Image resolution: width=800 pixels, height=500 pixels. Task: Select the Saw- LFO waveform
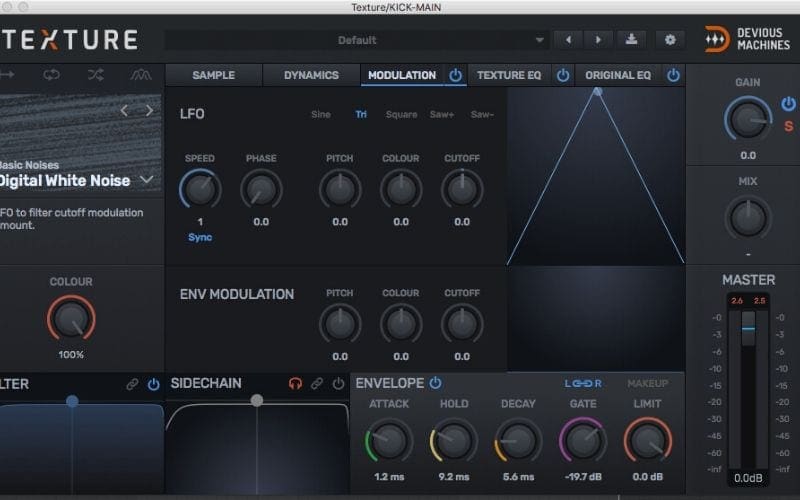point(482,114)
